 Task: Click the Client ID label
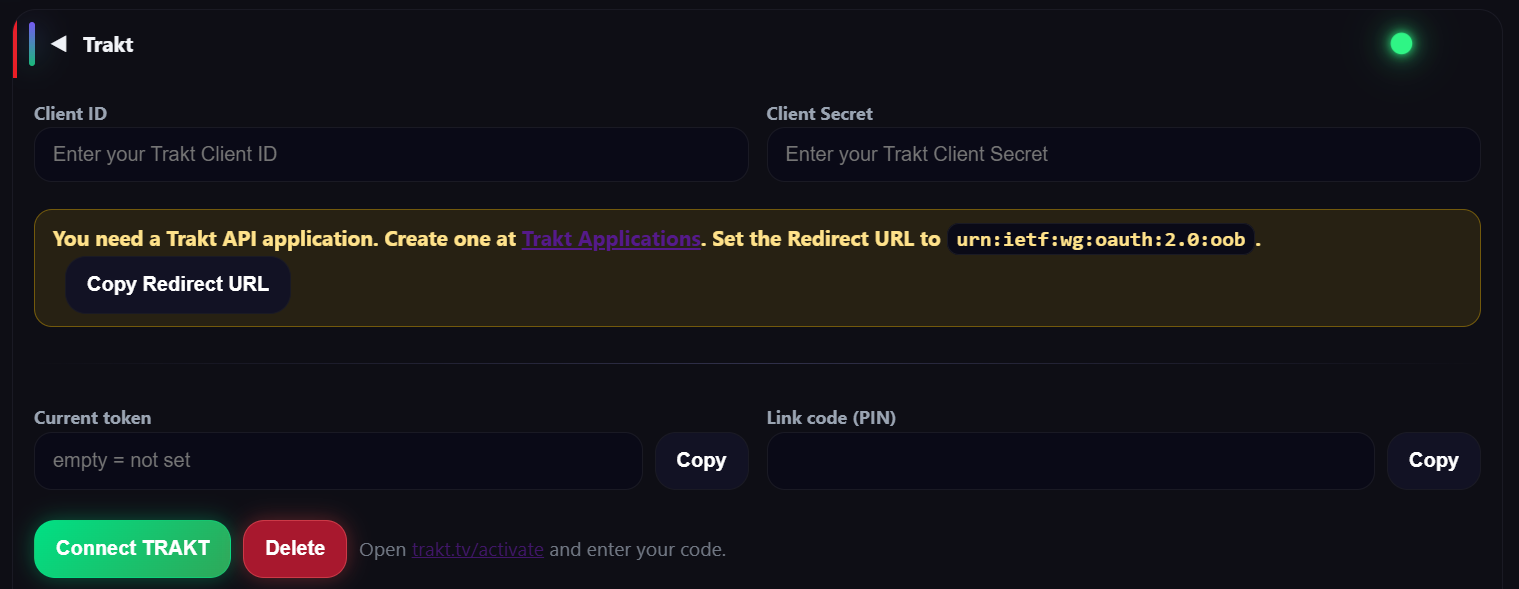click(70, 114)
